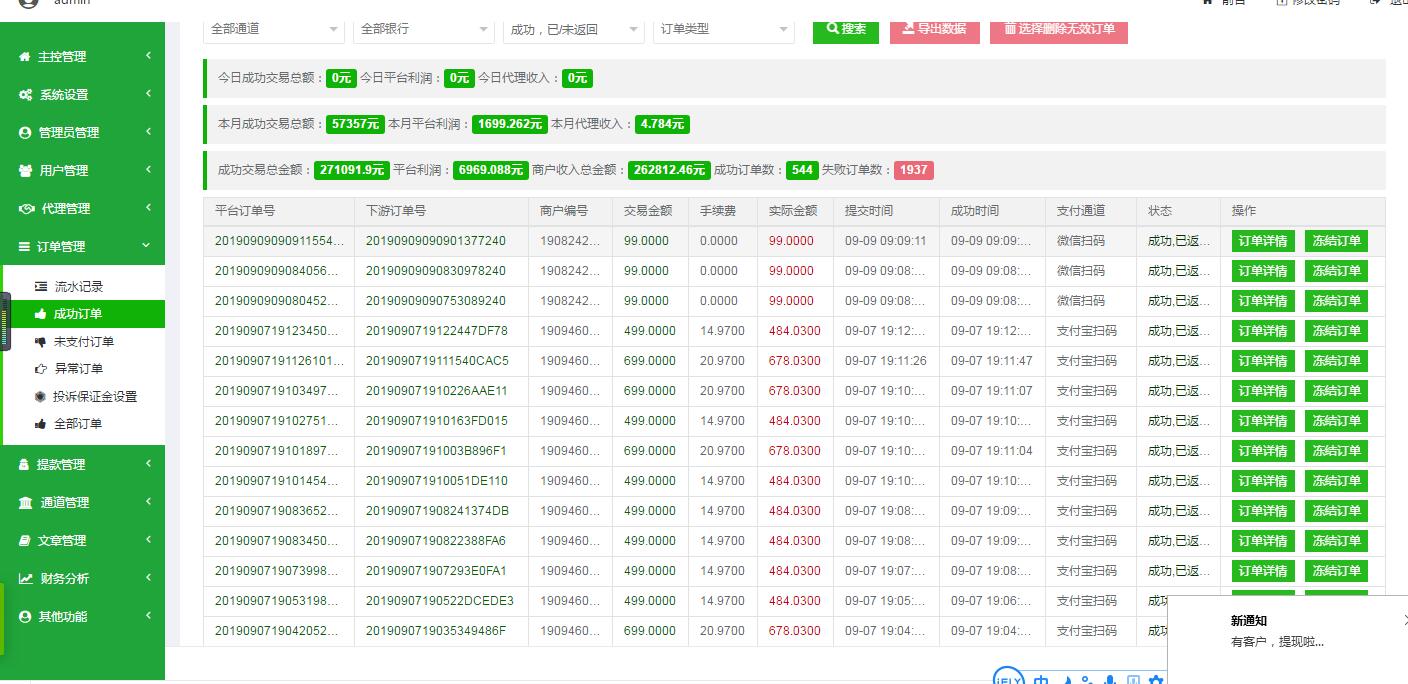Click the book icon beside 文章管理

click(25, 541)
